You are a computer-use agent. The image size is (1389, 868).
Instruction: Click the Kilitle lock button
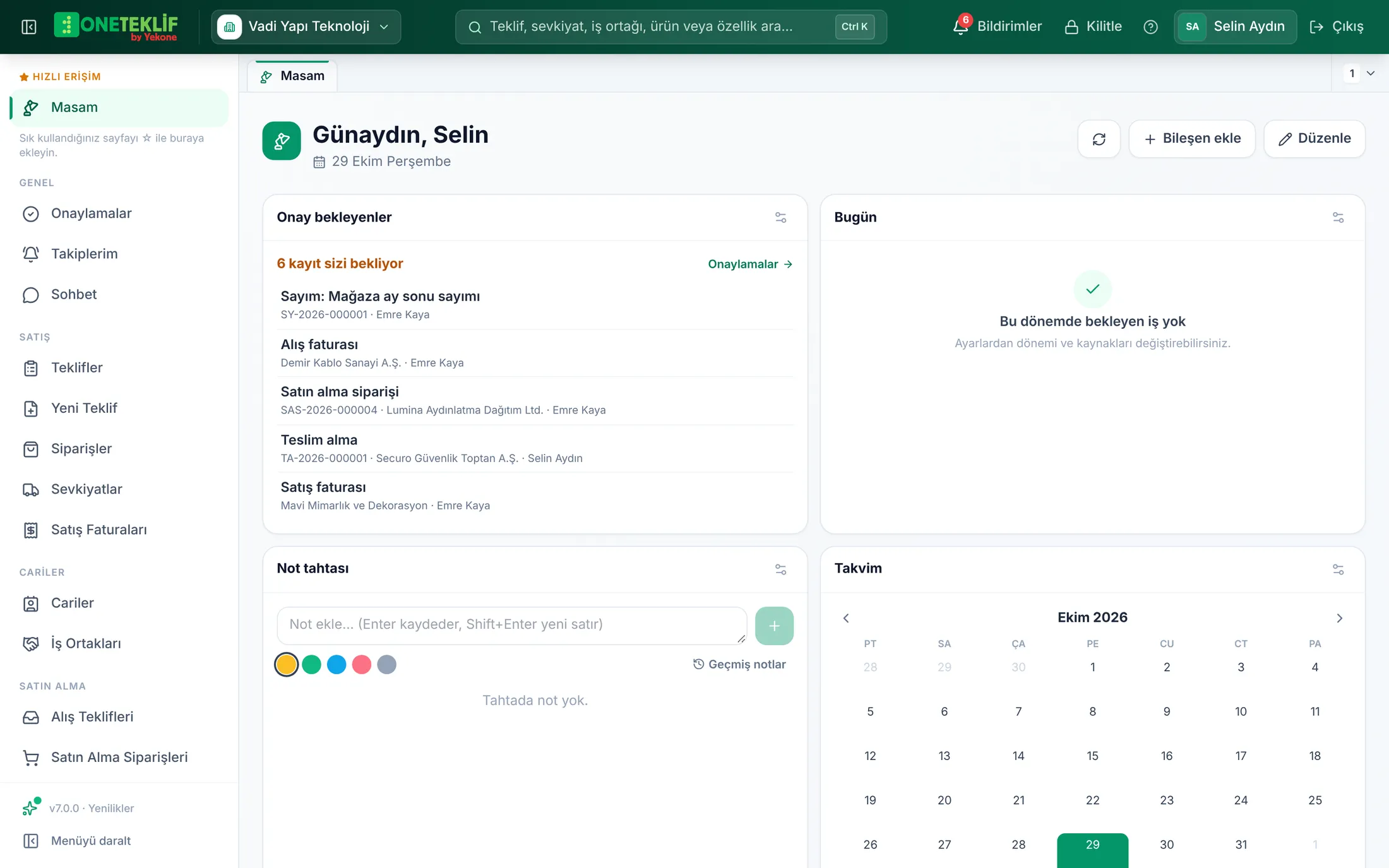1093,27
